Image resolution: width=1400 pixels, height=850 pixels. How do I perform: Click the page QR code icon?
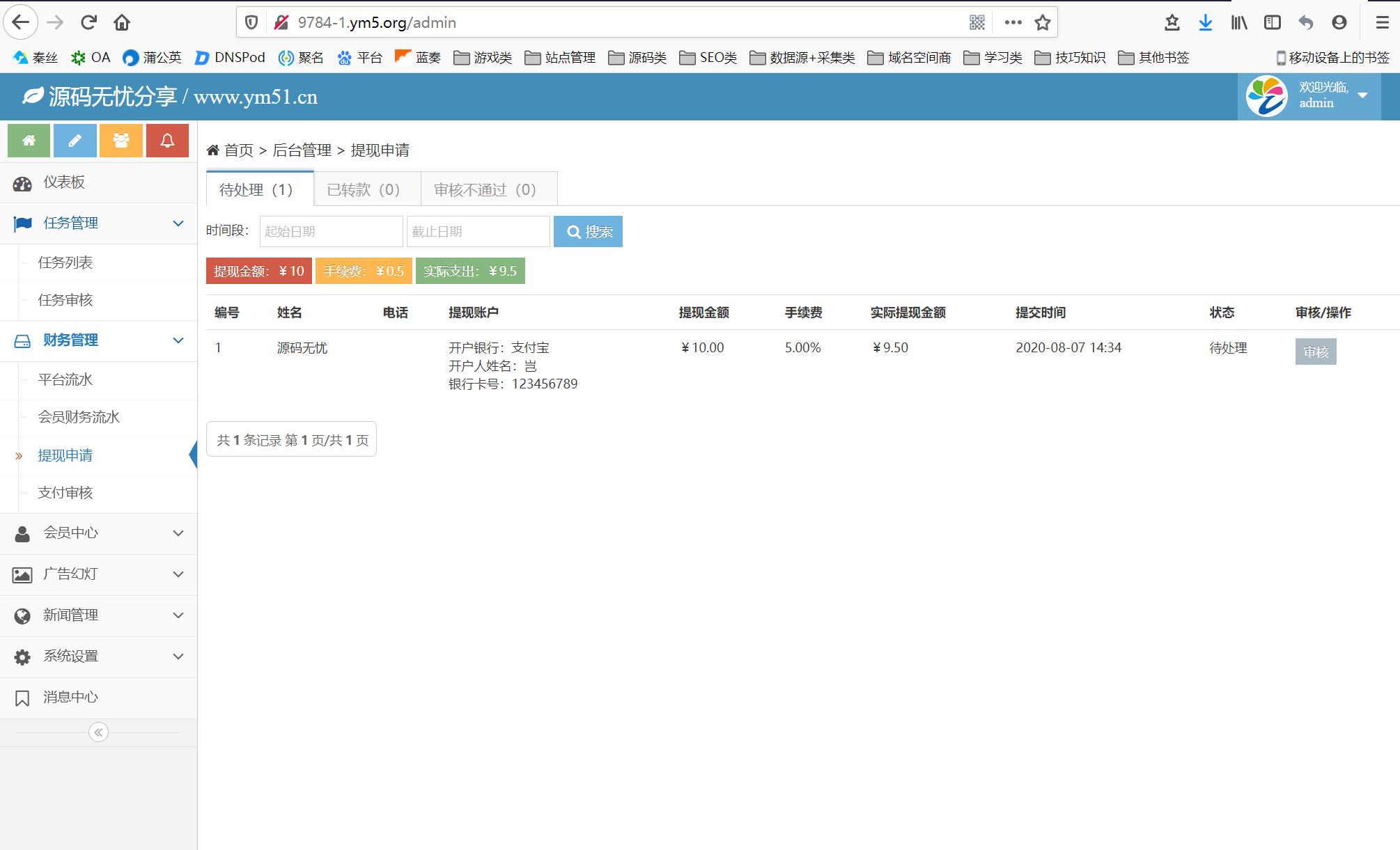(x=977, y=22)
